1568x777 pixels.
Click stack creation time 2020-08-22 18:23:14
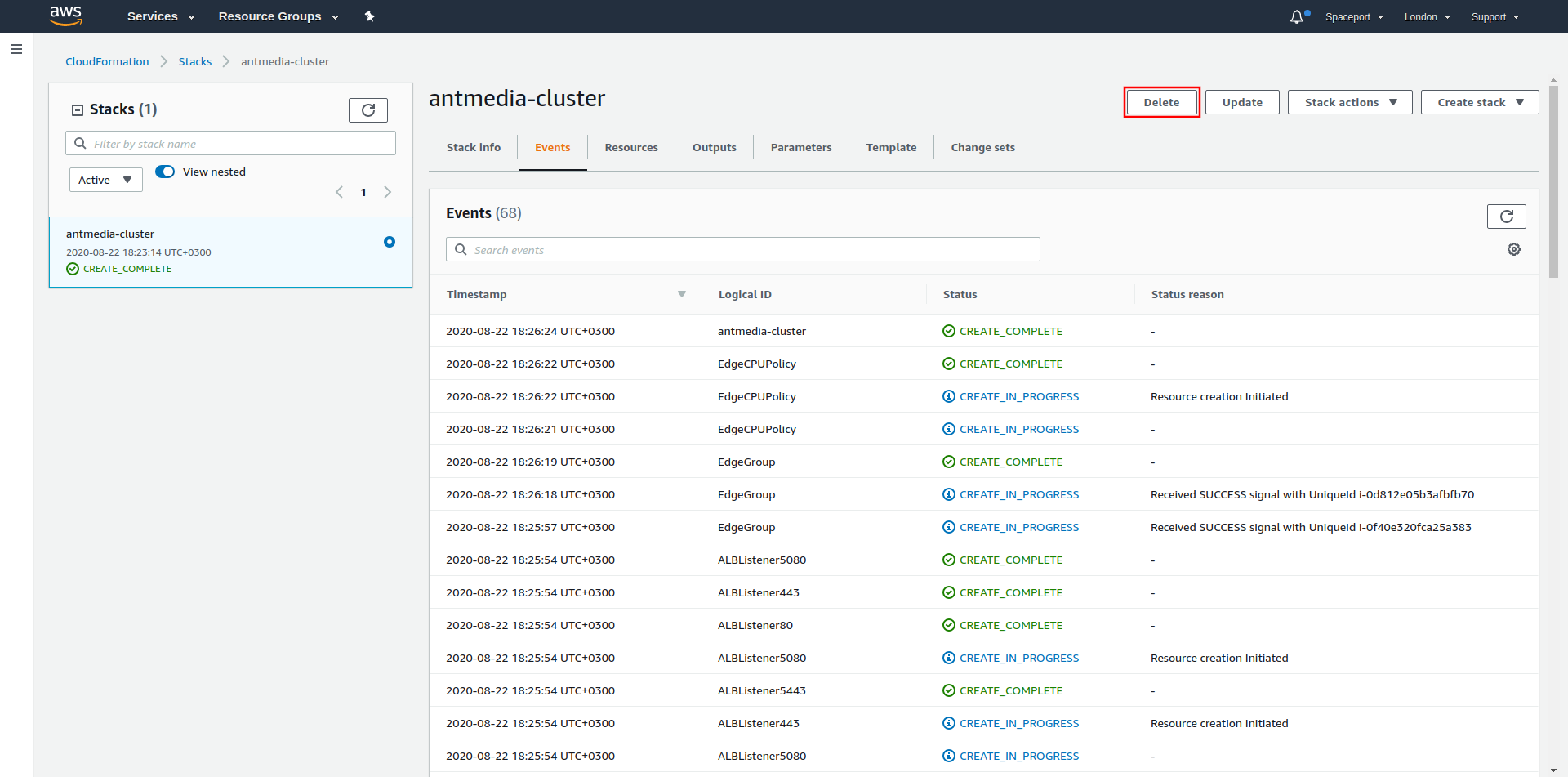(x=139, y=252)
